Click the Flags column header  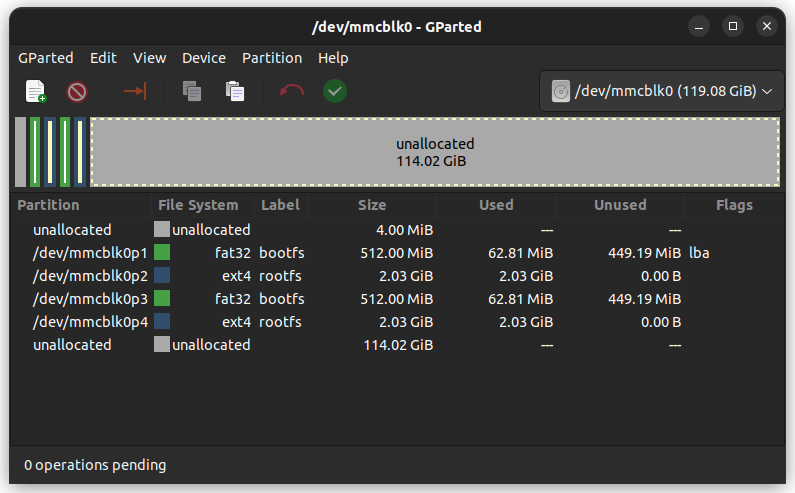click(734, 205)
